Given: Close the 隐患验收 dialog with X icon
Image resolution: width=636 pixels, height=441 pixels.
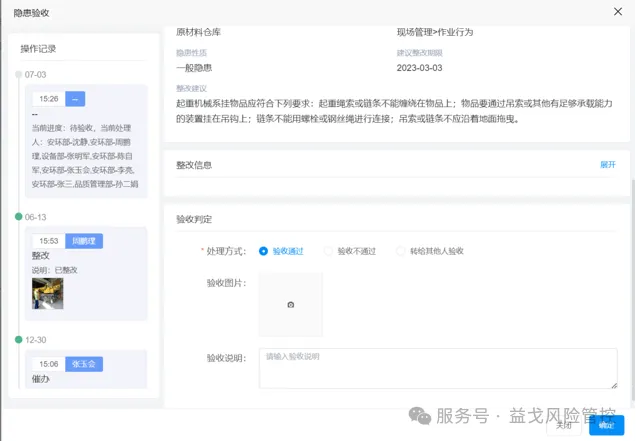Looking at the screenshot, I should pyautogui.click(x=618, y=11).
